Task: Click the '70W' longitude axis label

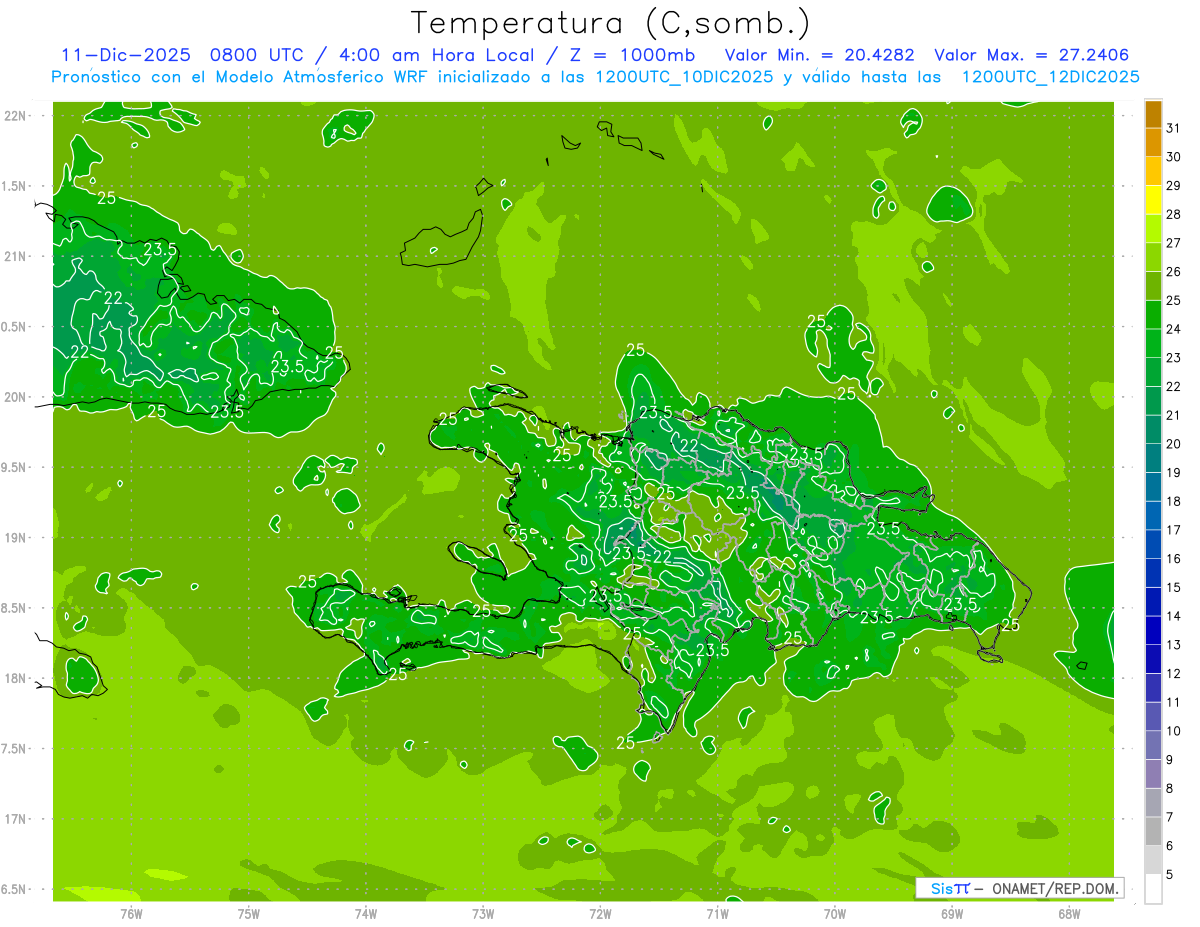Action: [835, 914]
